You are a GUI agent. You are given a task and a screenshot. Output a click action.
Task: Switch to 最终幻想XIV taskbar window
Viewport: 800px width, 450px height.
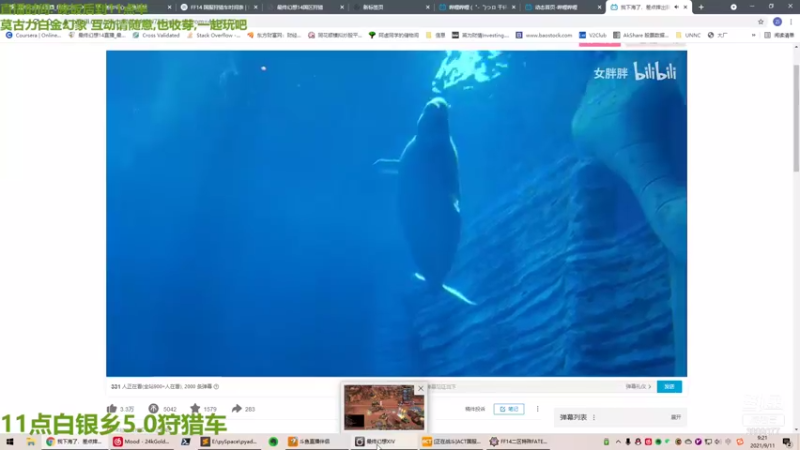click(x=384, y=441)
